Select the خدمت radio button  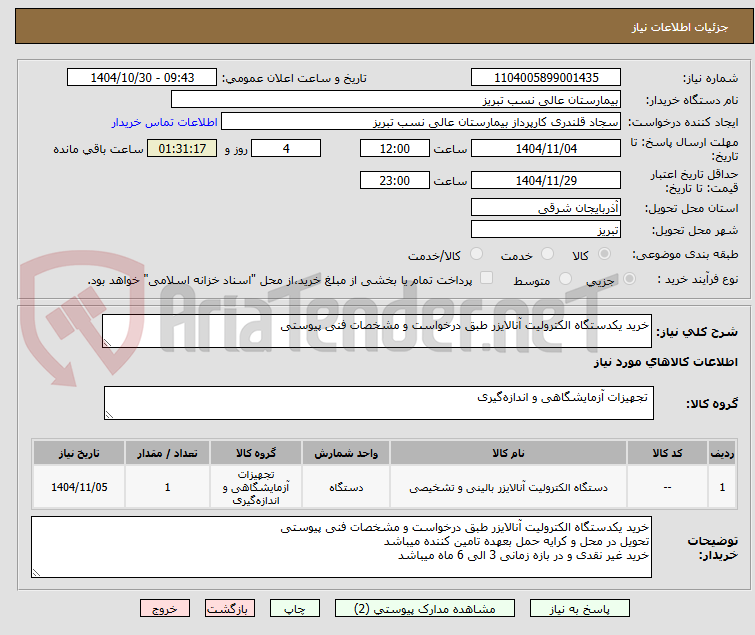[x=547, y=254]
